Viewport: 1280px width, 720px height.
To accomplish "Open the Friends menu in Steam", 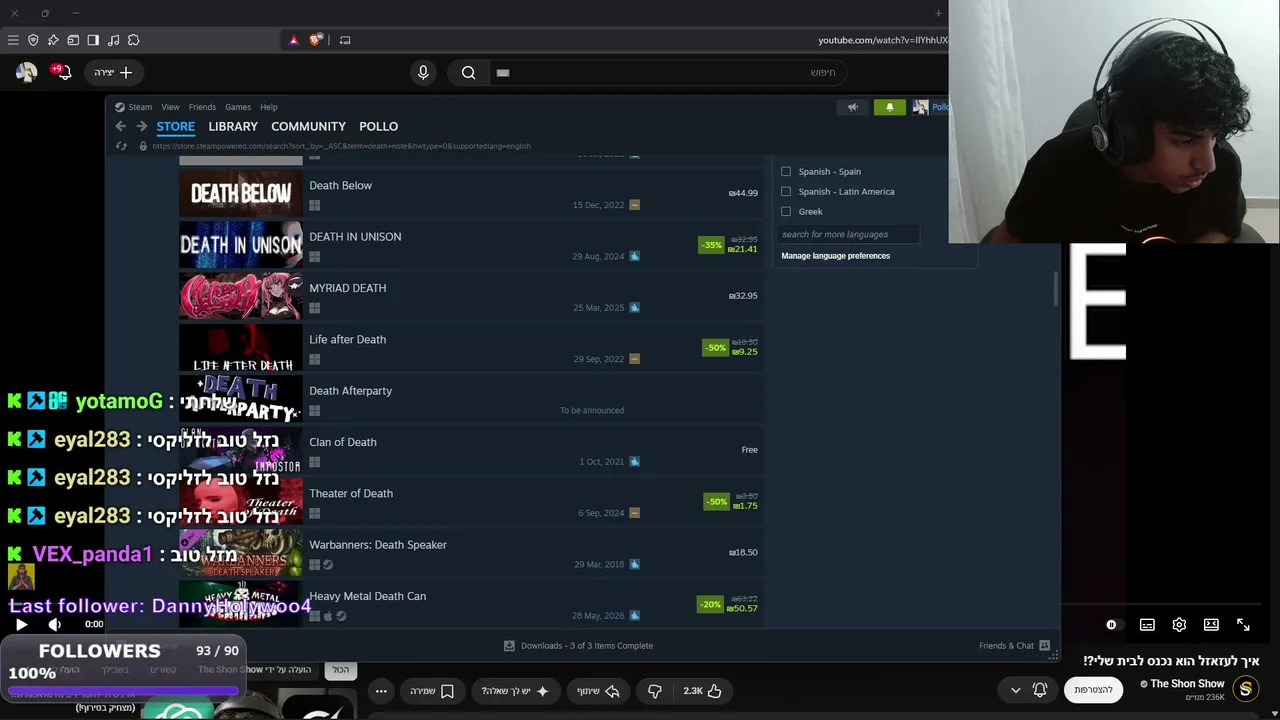I will pos(202,107).
